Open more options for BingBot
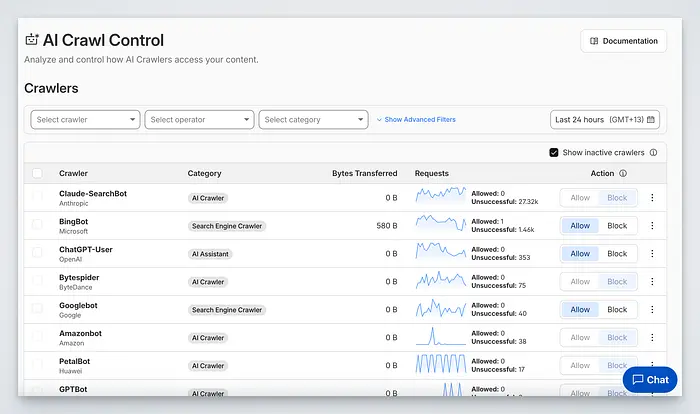700x414 pixels. [652, 226]
